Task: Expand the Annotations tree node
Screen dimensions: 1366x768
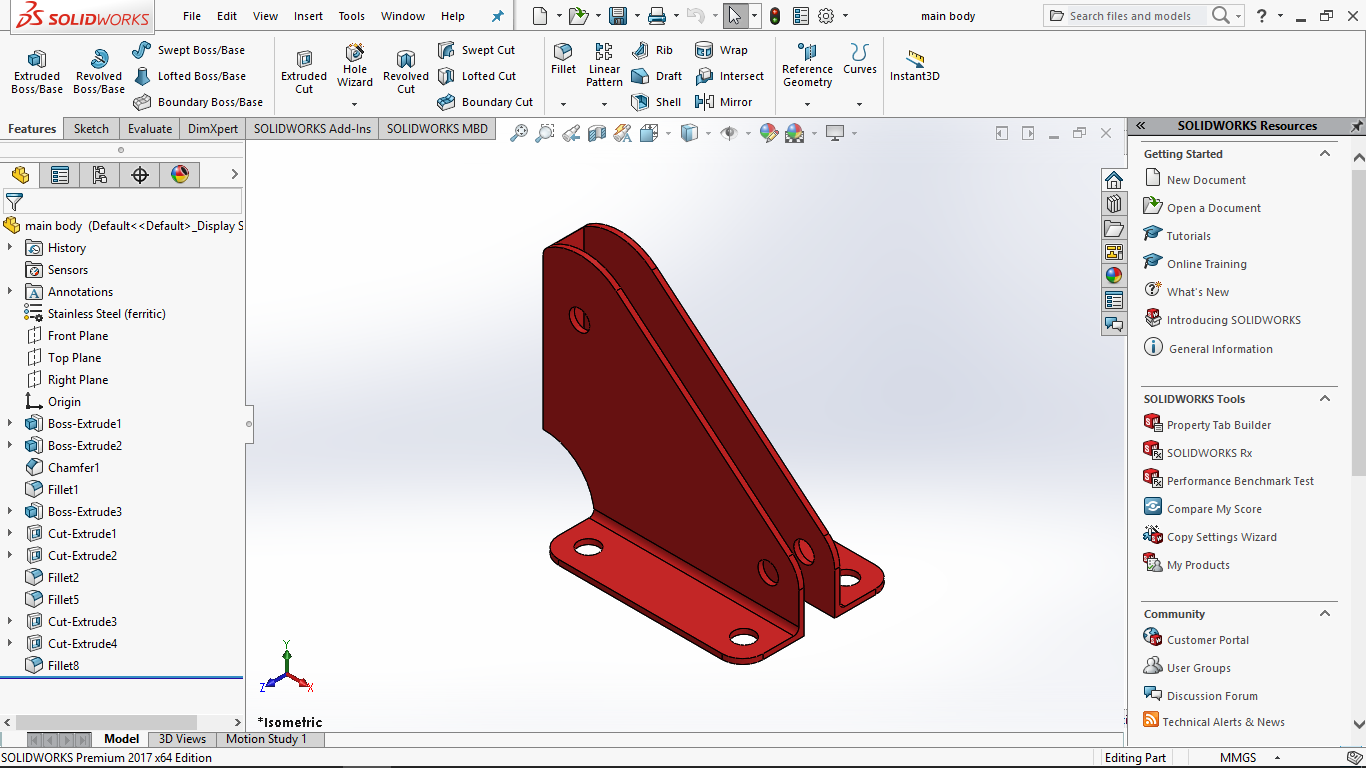Action: point(10,291)
